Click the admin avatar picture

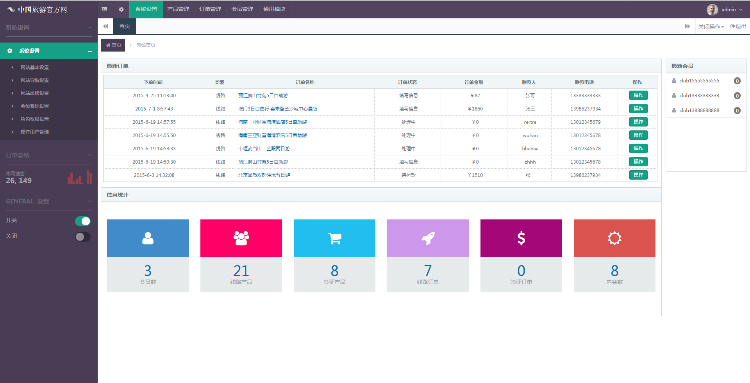pos(712,9)
